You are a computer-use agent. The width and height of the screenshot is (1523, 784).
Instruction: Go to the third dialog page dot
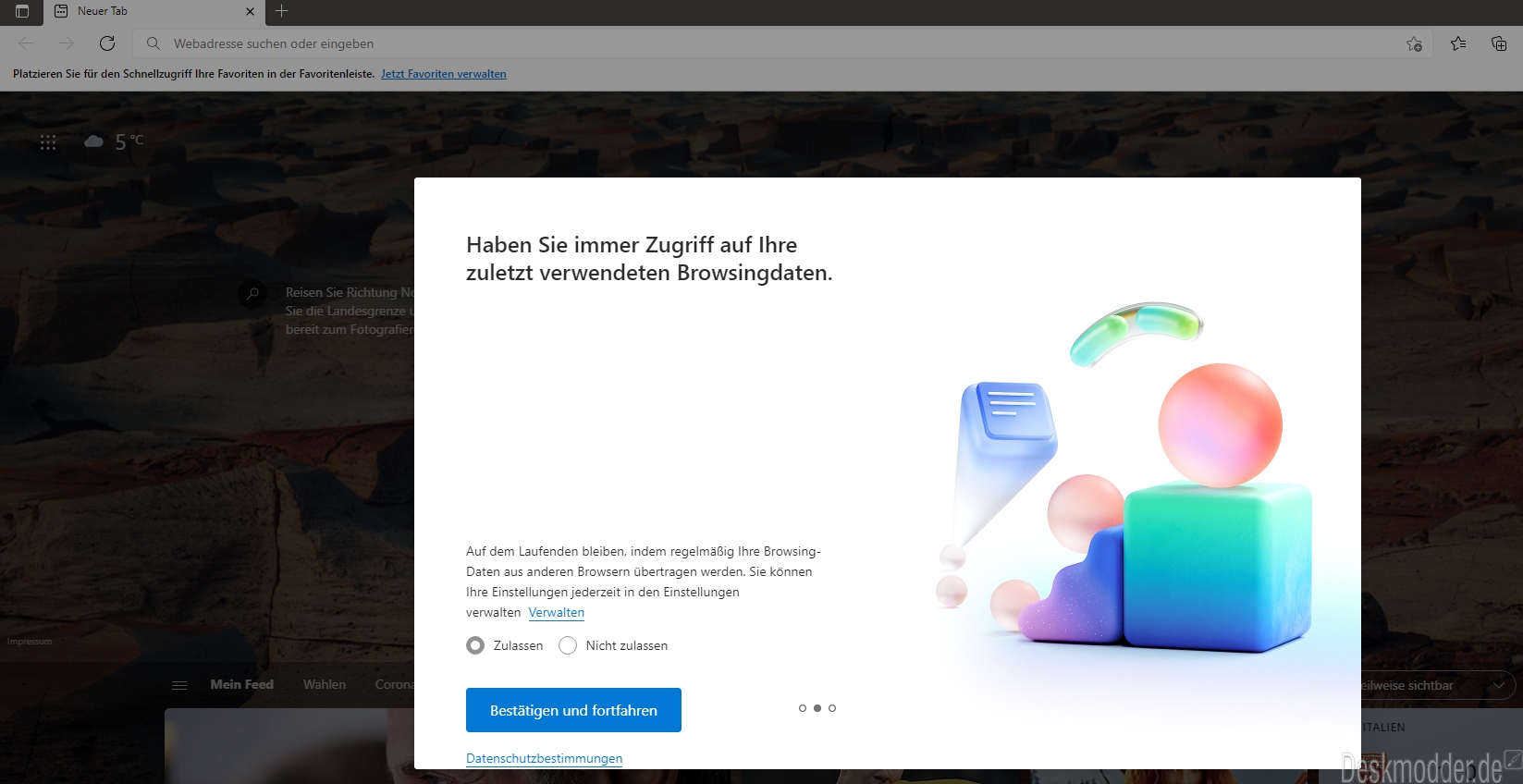[832, 708]
